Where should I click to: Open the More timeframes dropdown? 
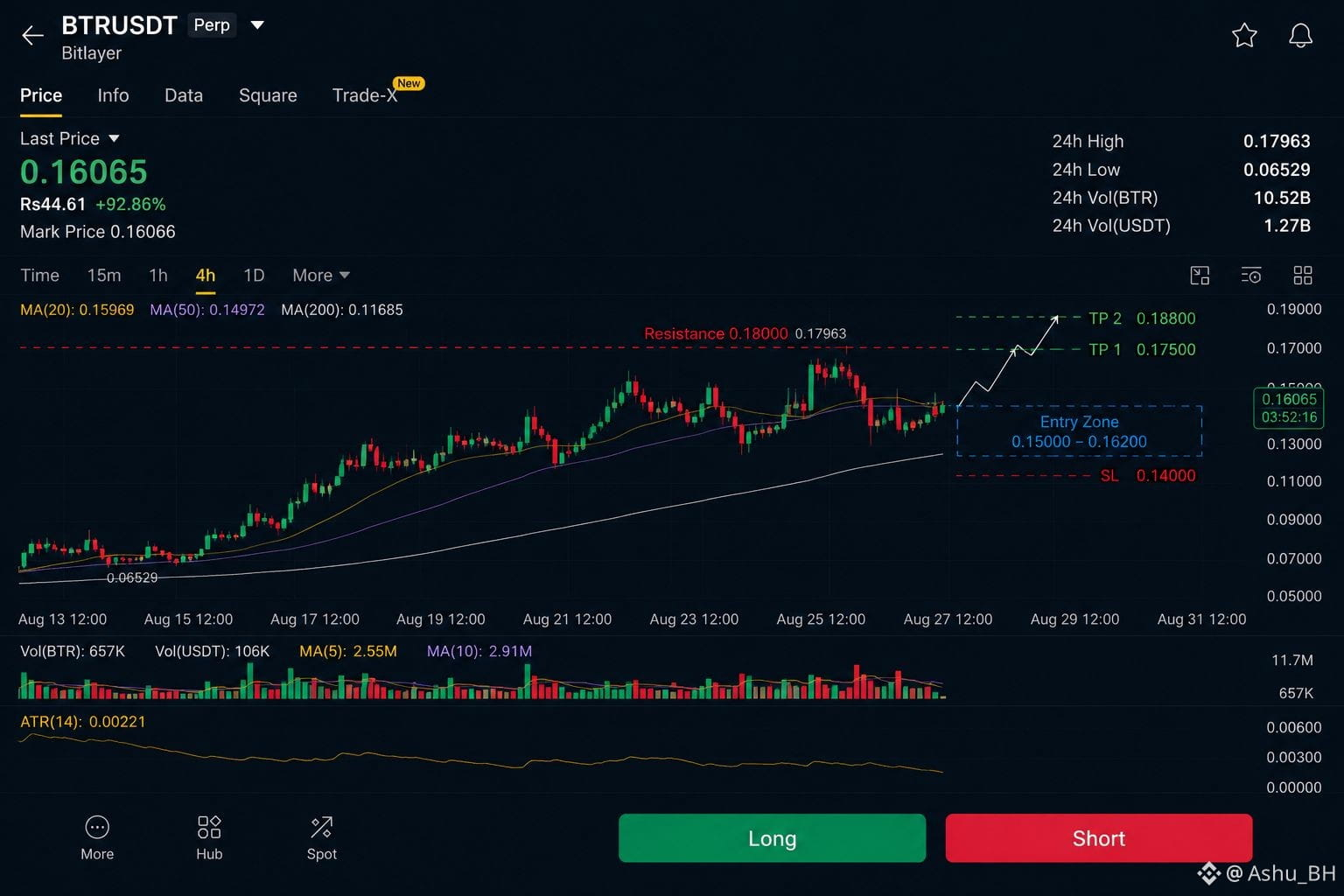click(321, 276)
